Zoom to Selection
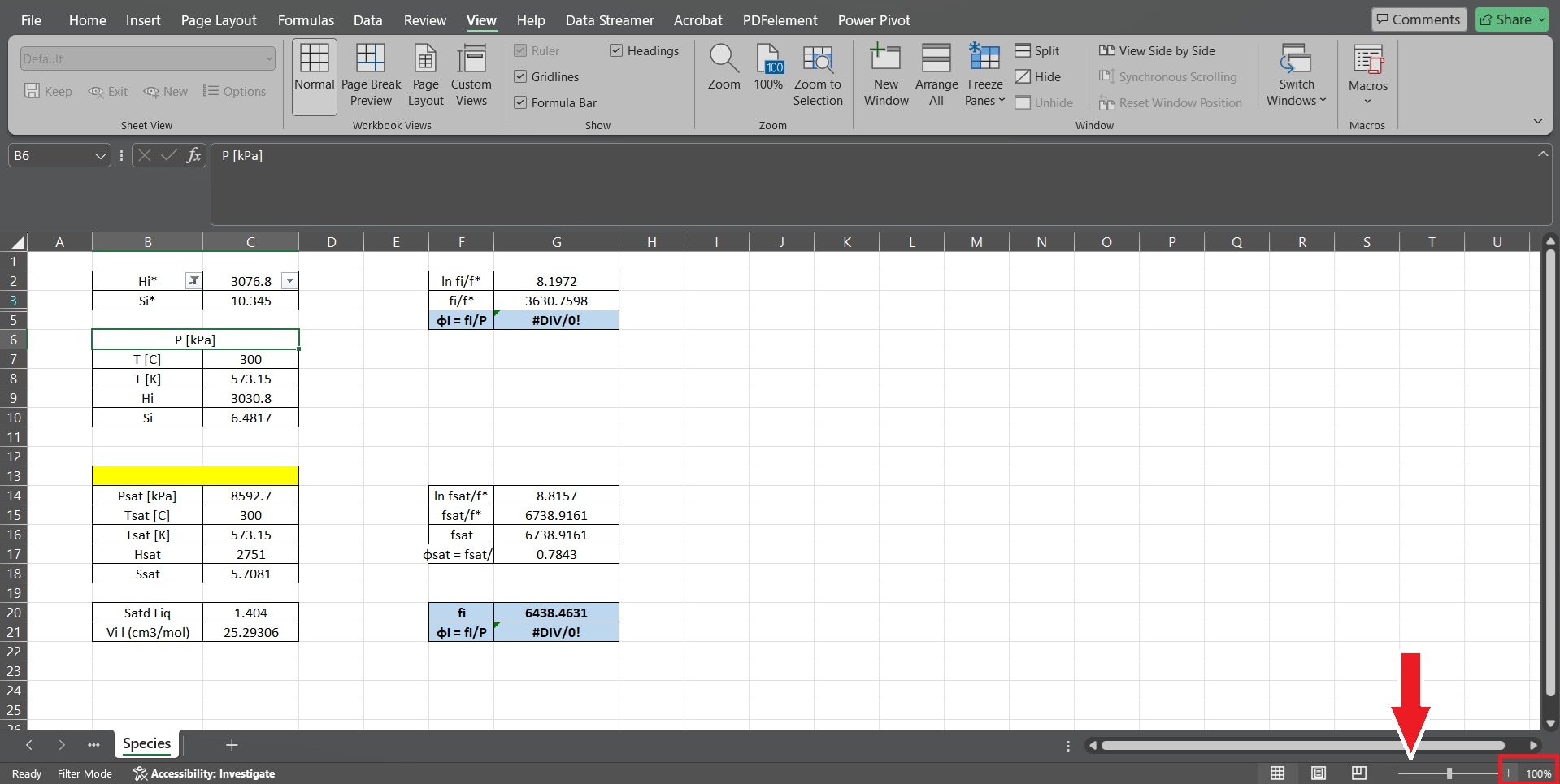This screenshot has height=784, width=1560. (x=818, y=76)
